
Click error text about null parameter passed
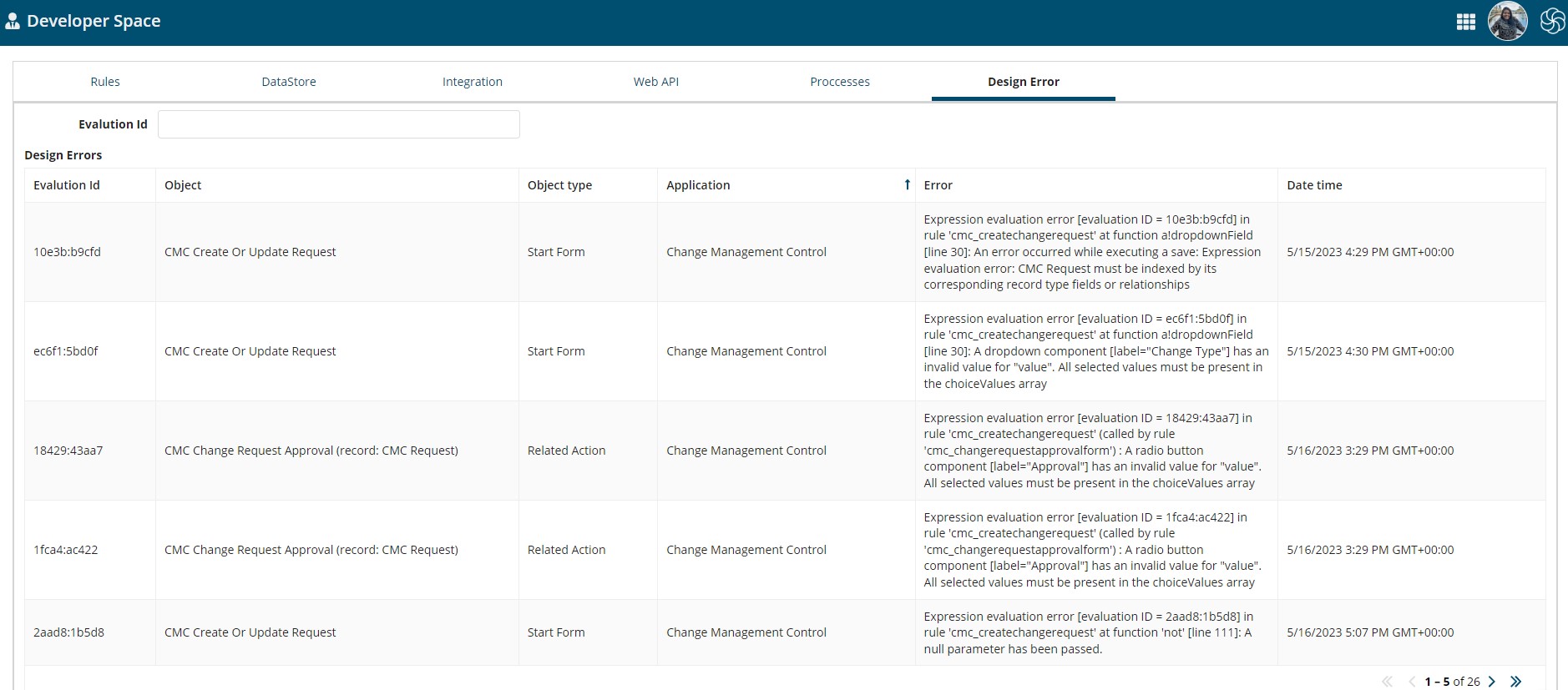pyautogui.click(x=1089, y=632)
